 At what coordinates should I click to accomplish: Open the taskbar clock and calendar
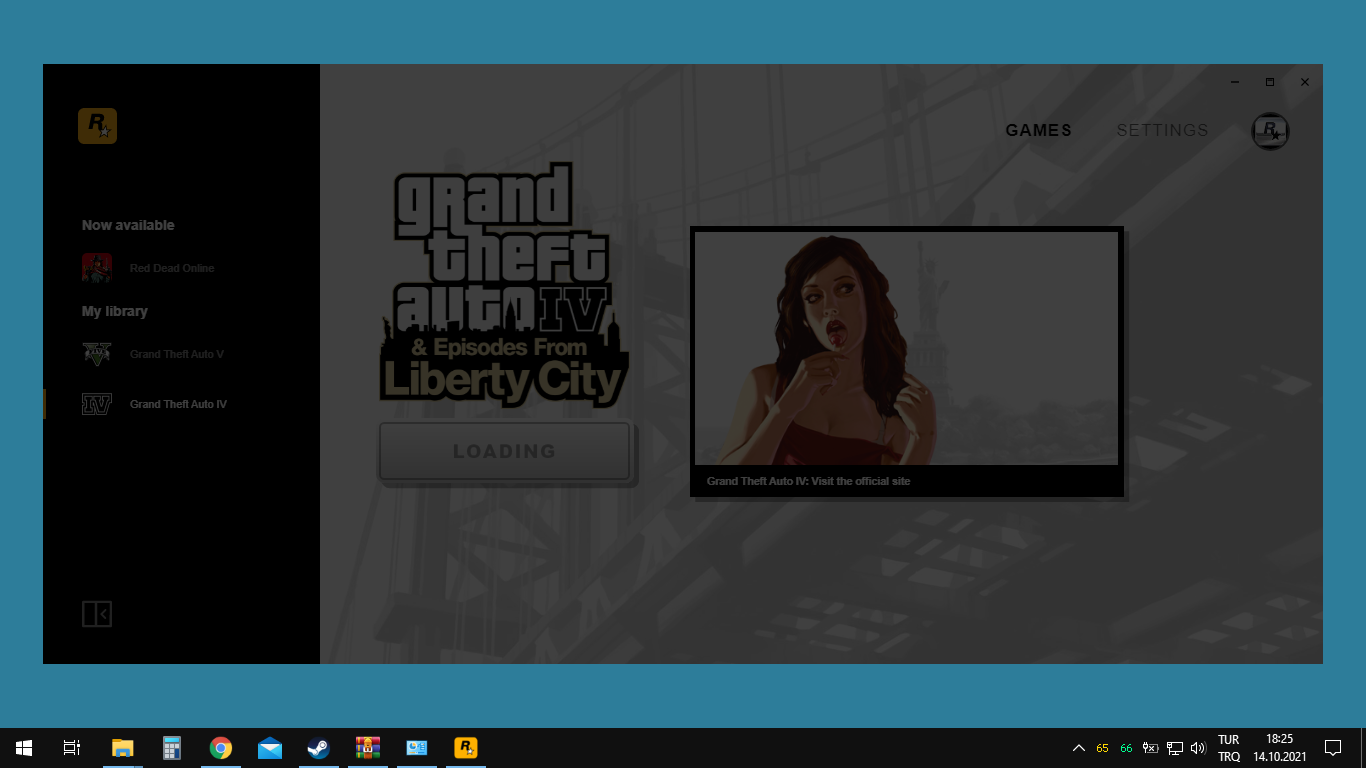point(1280,748)
